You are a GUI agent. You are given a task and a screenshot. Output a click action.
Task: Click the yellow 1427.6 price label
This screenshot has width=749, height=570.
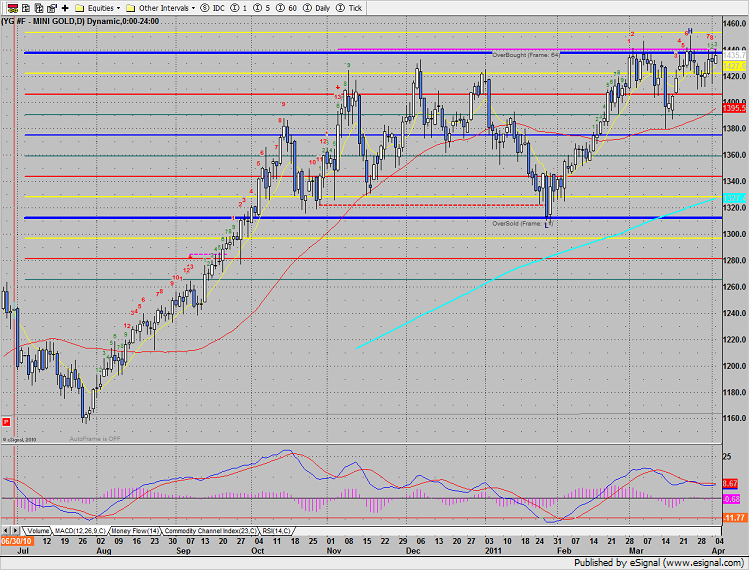(735, 66)
